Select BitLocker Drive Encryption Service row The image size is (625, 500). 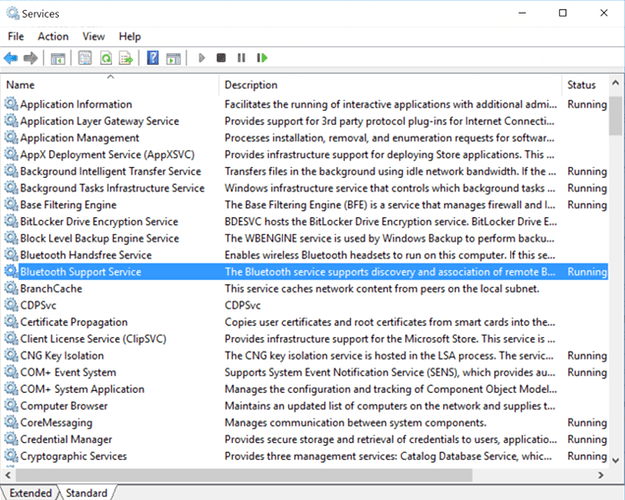305,221
